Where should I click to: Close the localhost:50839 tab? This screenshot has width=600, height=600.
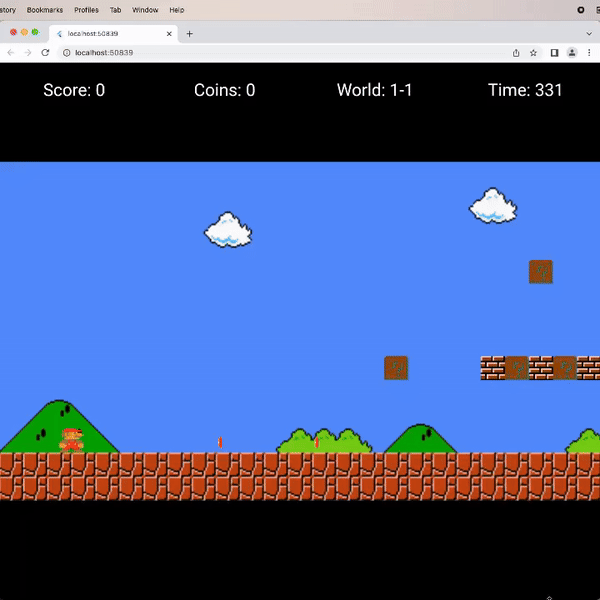pos(169,33)
